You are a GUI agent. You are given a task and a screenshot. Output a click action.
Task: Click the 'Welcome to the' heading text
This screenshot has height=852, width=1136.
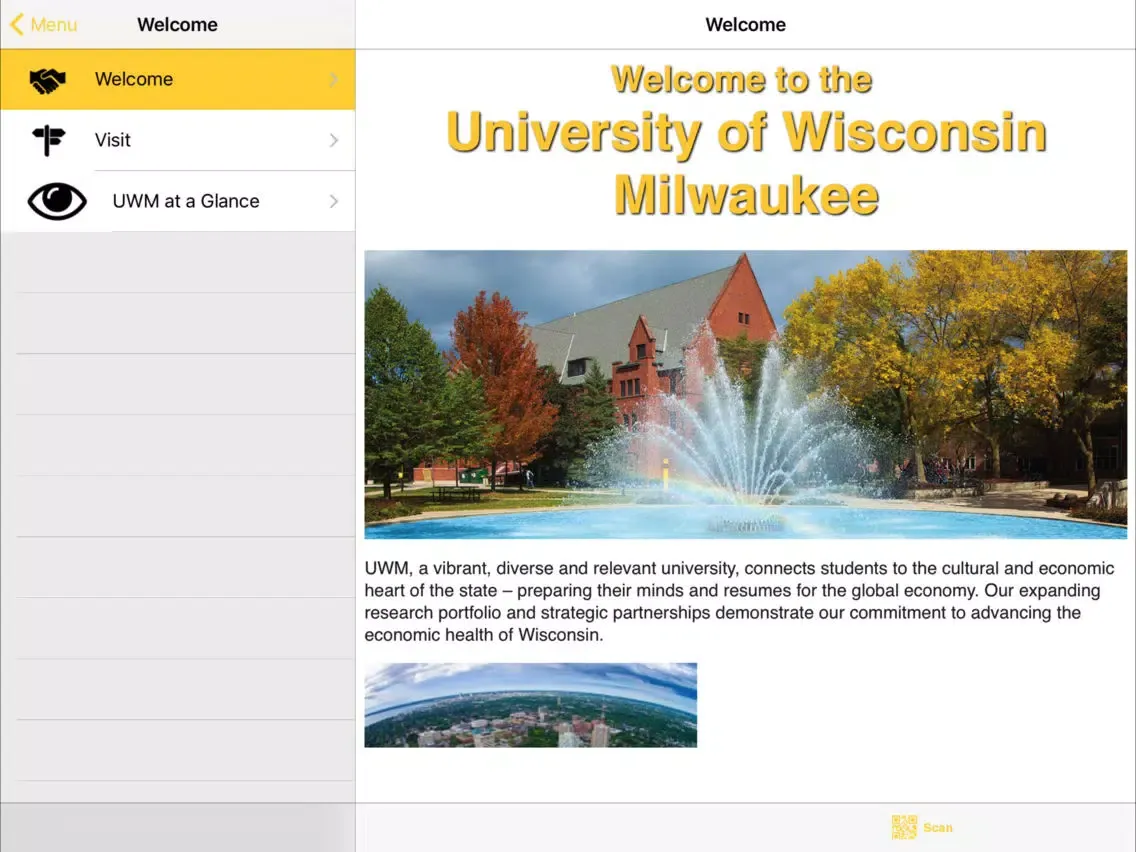coord(741,80)
